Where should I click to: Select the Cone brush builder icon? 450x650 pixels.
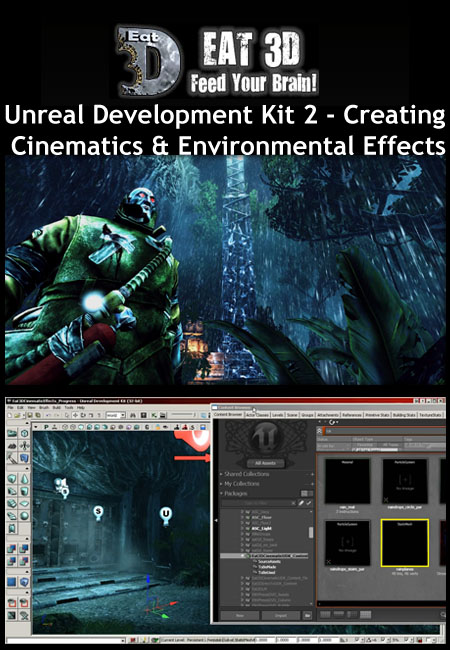[25, 479]
